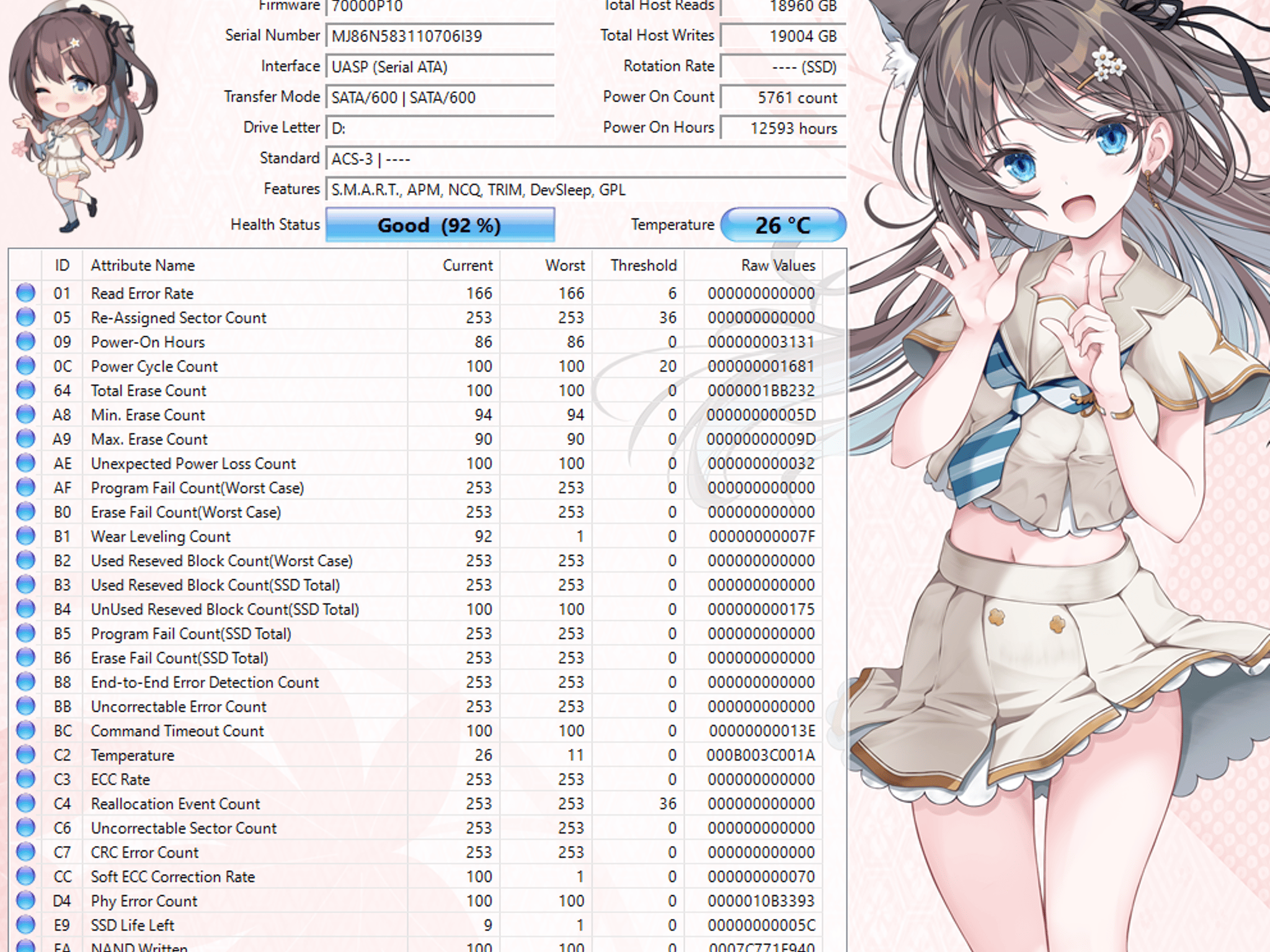The height and width of the screenshot is (952, 1270).
Task: Click the status icon for CRC Error Count
Action: click(25, 852)
